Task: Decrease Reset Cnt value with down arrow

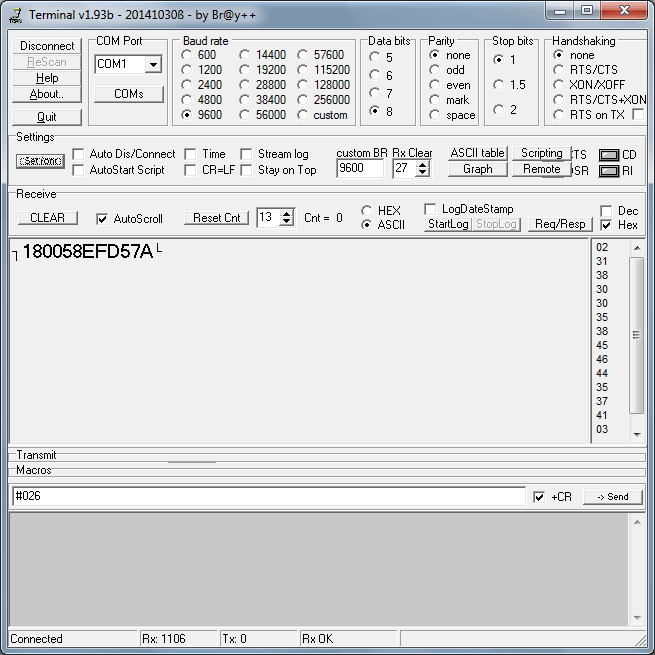Action: (x=287, y=222)
